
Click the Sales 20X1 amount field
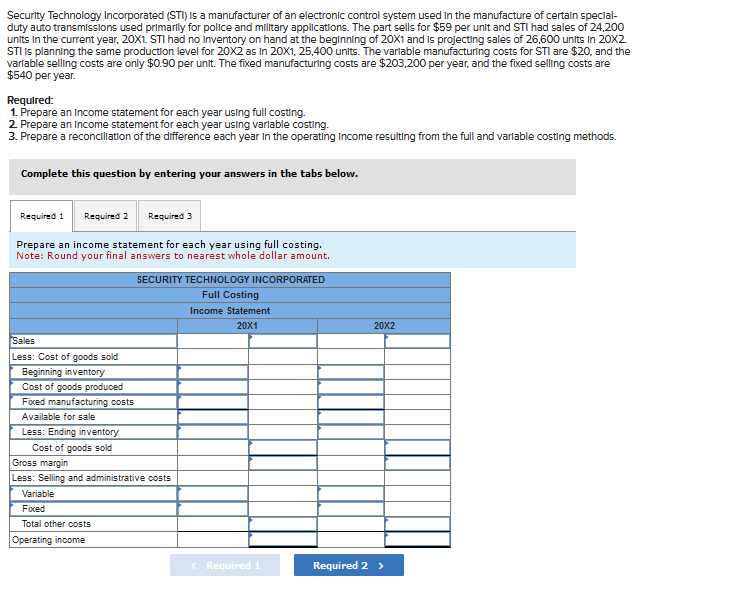click(x=283, y=341)
